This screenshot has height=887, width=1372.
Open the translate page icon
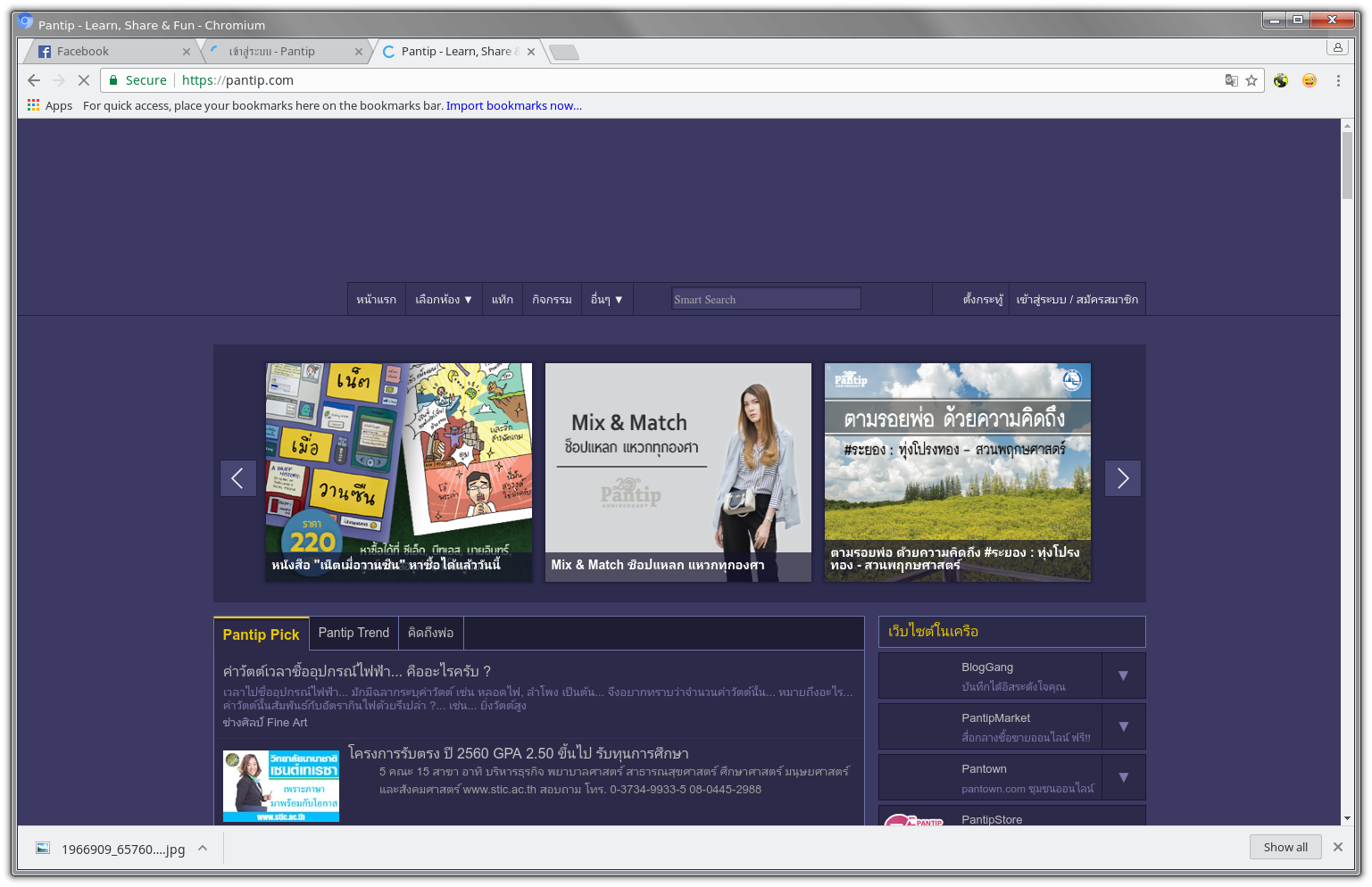(1232, 80)
